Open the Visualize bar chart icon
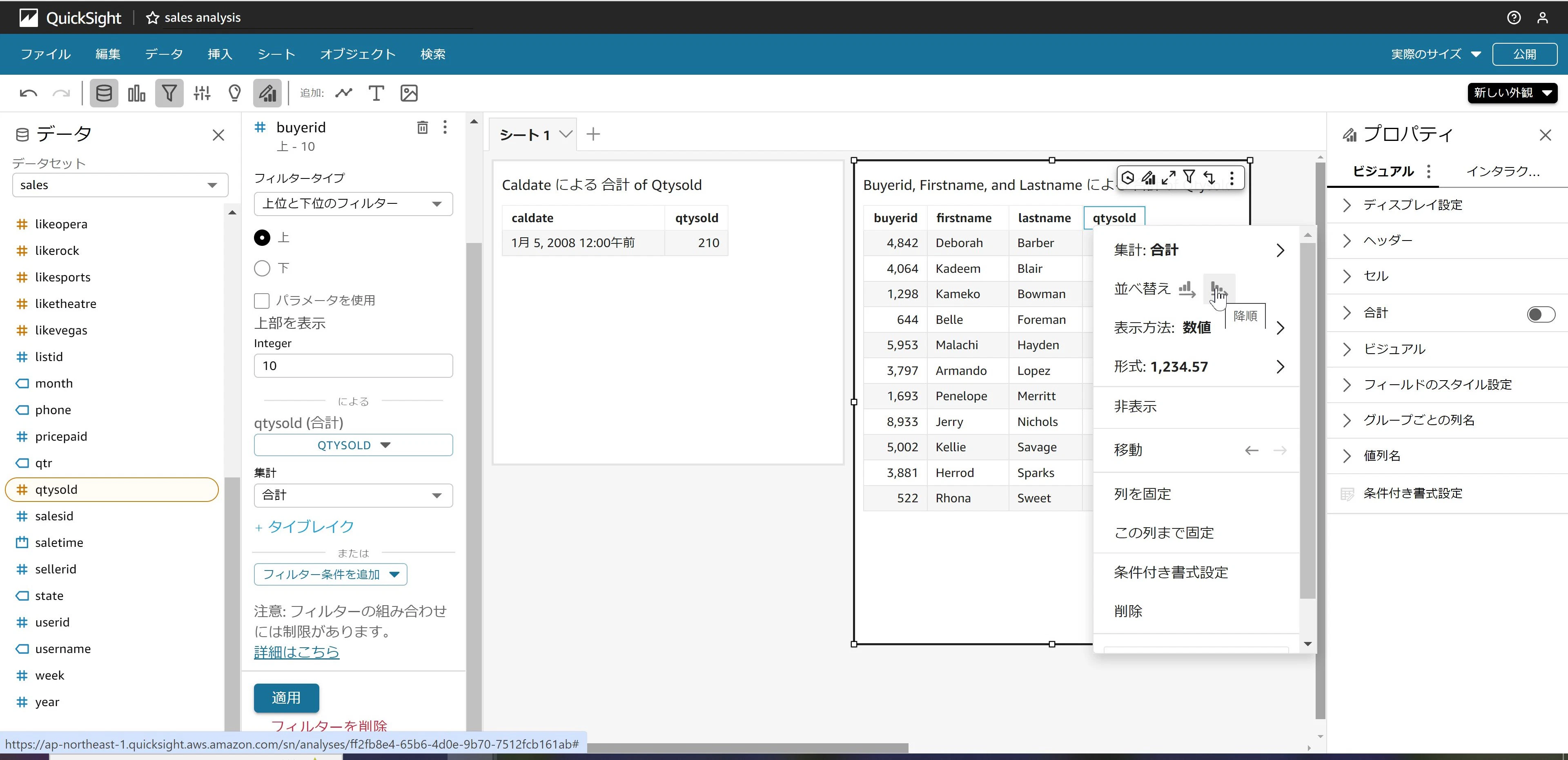 tap(136, 93)
